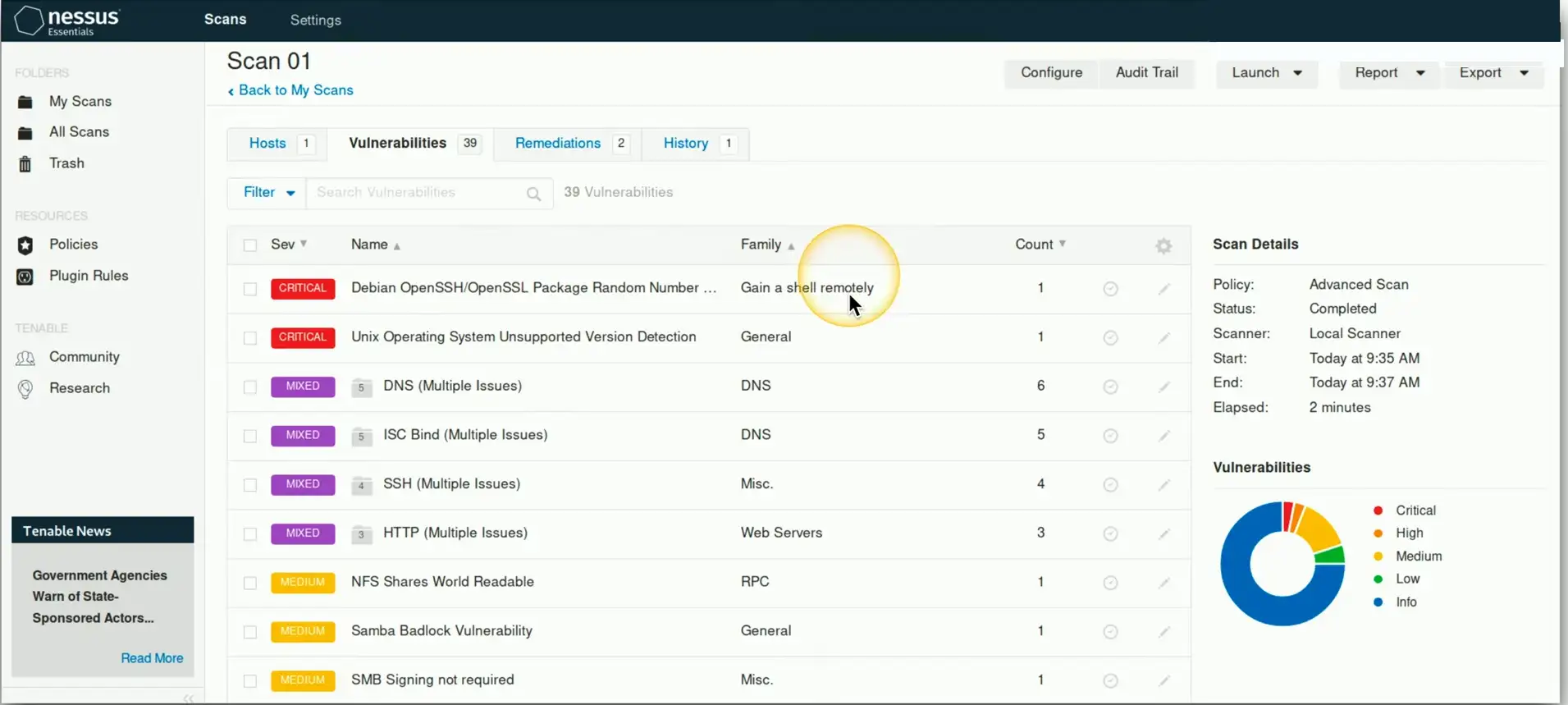Open the Settings menu in top bar
The height and width of the screenshot is (705, 1568).
pyautogui.click(x=315, y=20)
